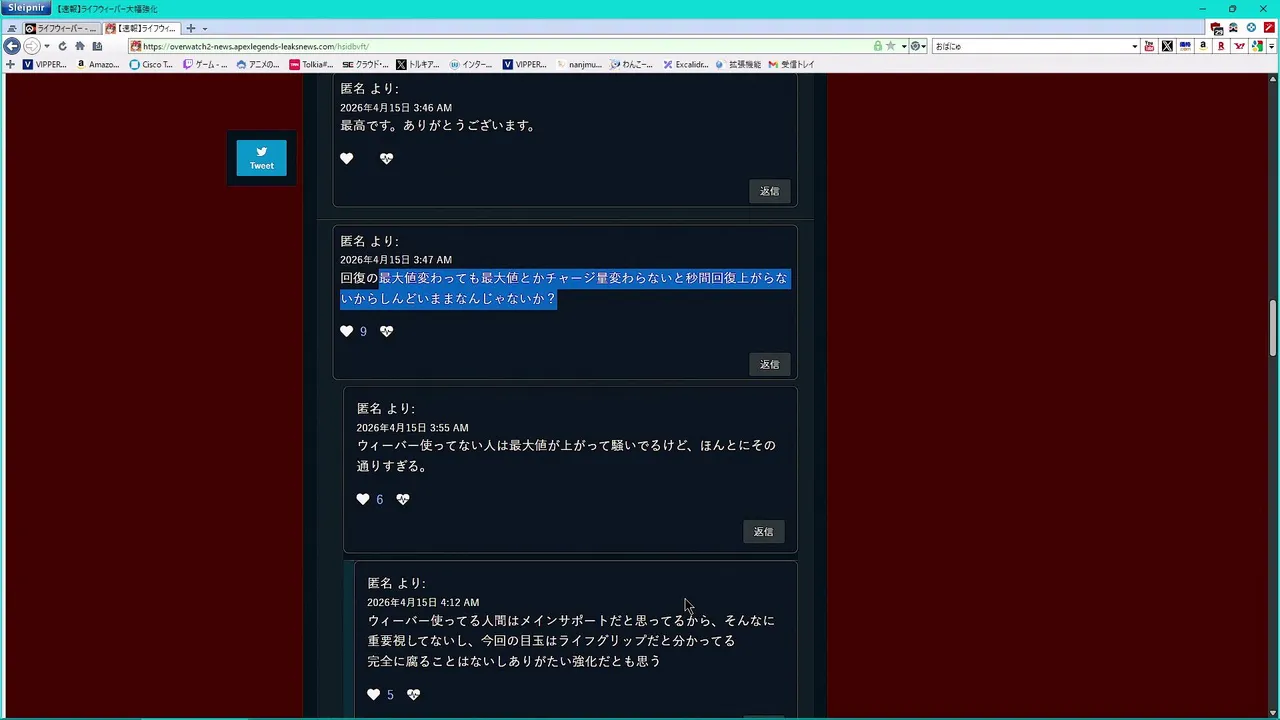The width and height of the screenshot is (1280, 720).
Task: Click the browser Forward arrow button
Action: (x=31, y=46)
